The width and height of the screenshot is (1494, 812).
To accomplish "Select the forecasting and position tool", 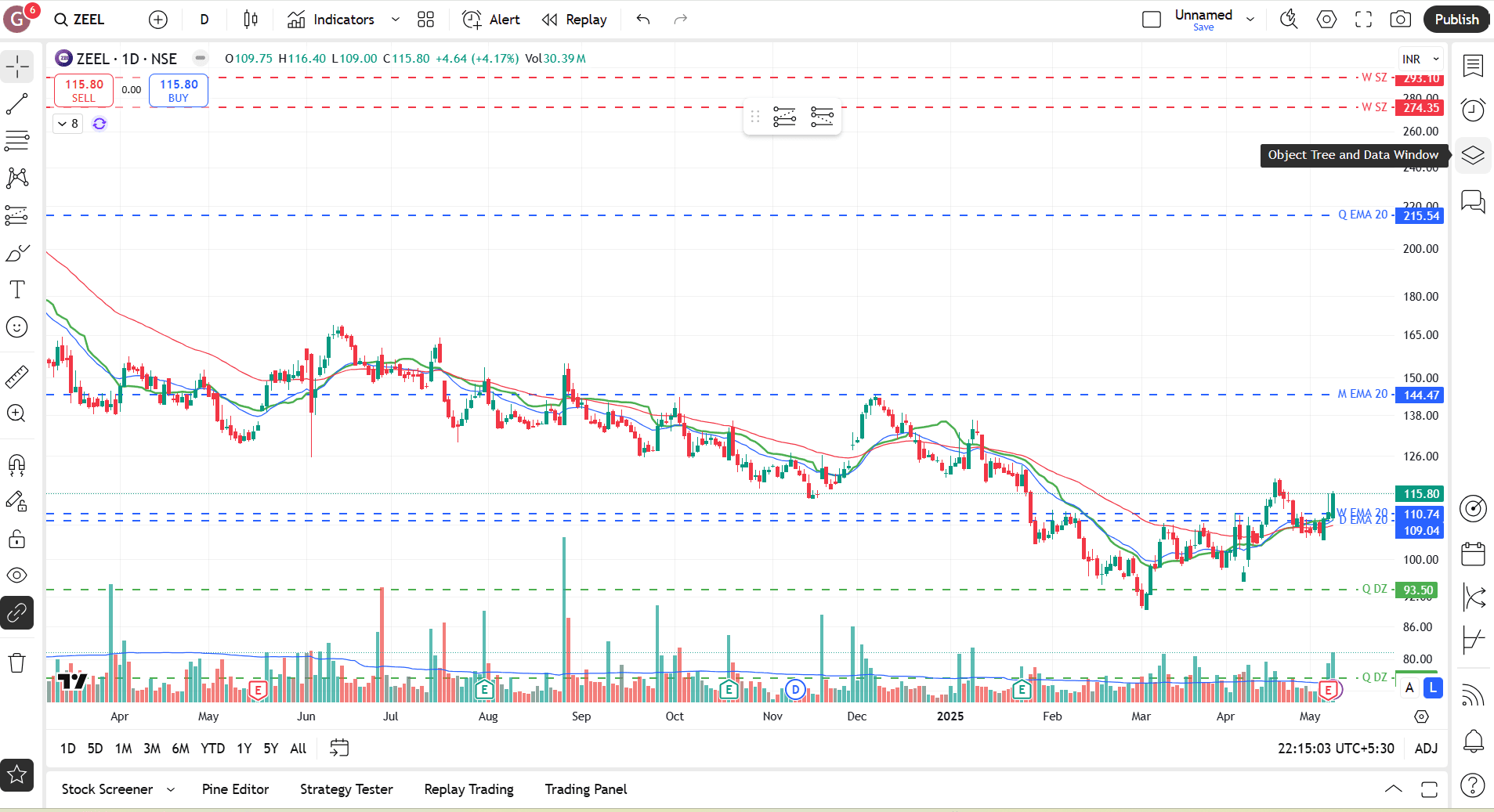I will point(17,215).
